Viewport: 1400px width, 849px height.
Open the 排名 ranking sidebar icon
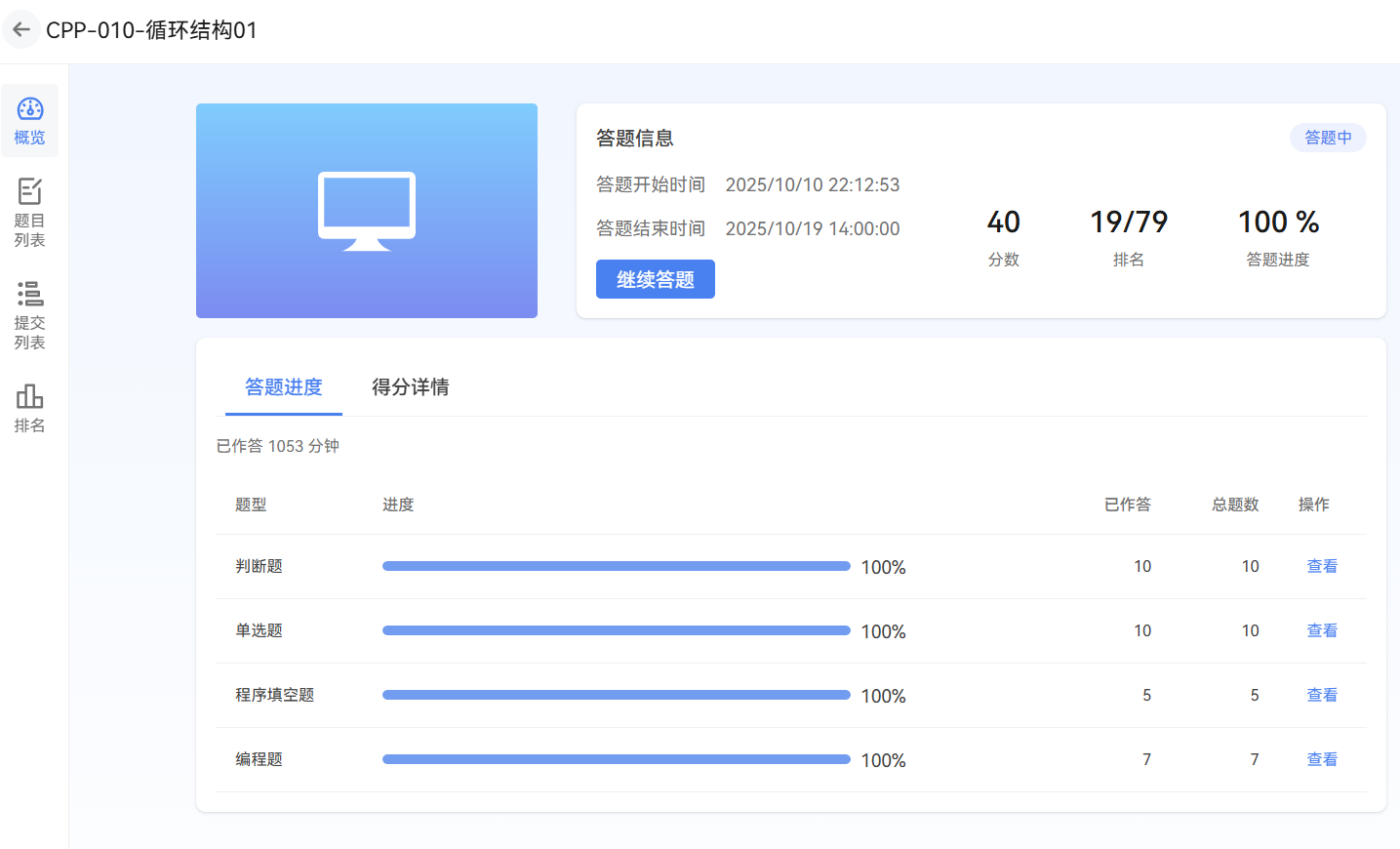[29, 408]
